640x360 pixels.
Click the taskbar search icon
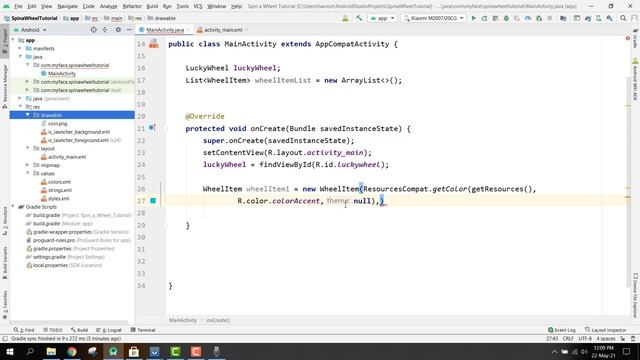[30, 351]
